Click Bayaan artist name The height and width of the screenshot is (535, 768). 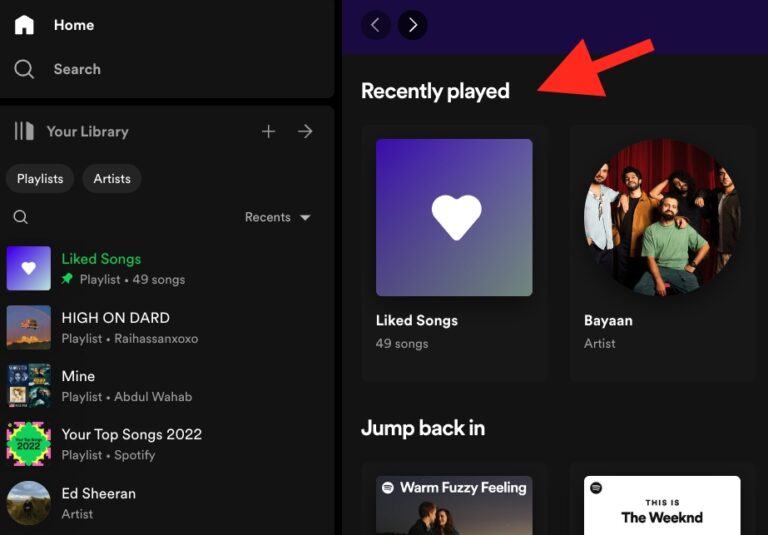click(608, 320)
